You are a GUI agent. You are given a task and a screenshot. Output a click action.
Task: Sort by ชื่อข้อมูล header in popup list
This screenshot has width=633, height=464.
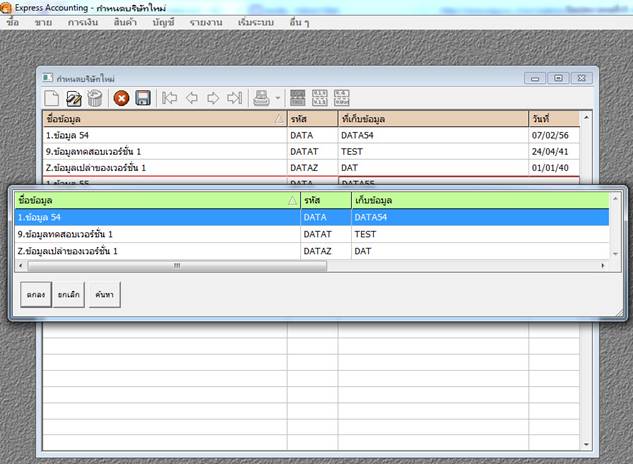150,200
